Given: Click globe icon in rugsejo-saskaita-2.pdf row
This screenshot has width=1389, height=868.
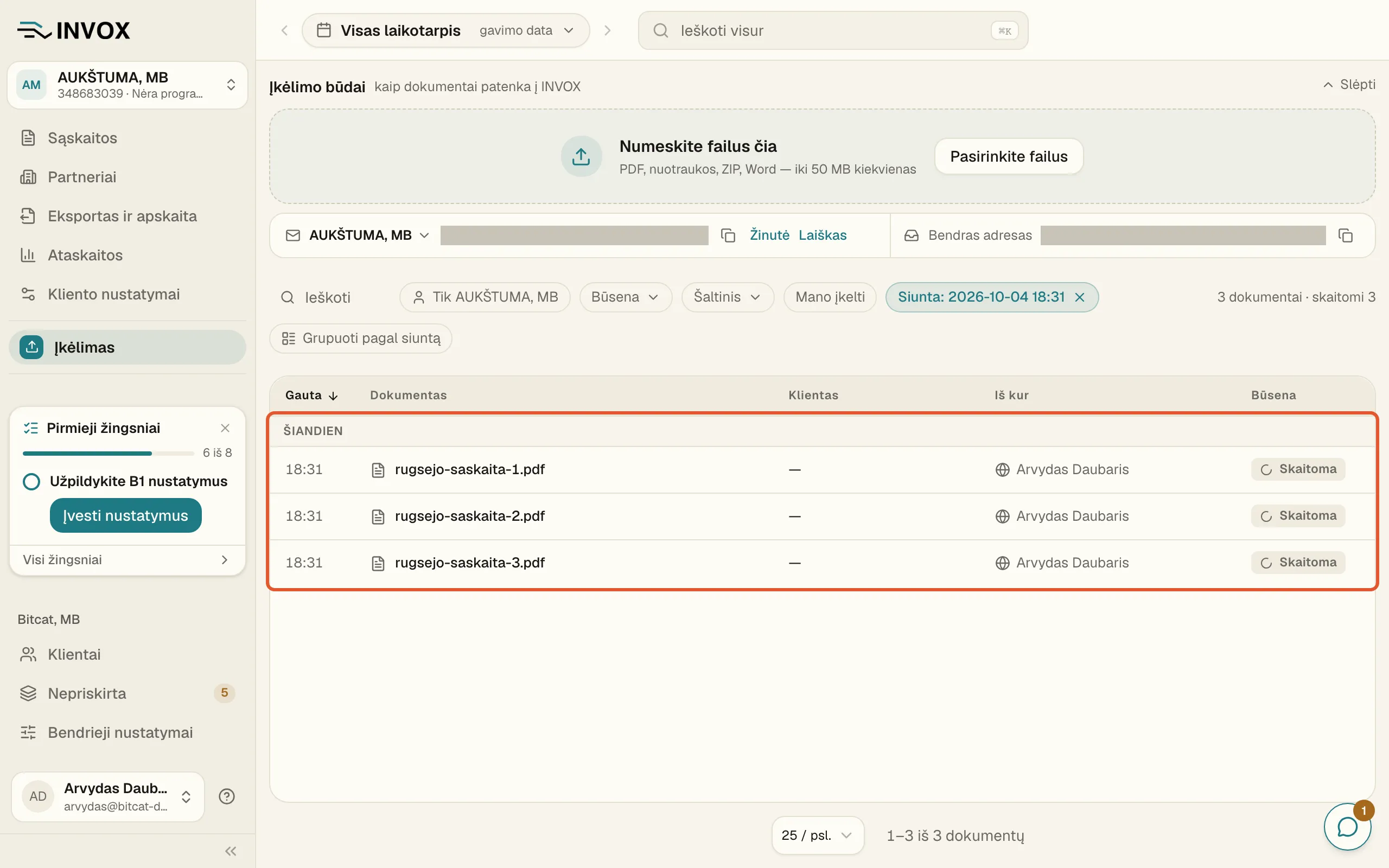Looking at the screenshot, I should [1002, 516].
